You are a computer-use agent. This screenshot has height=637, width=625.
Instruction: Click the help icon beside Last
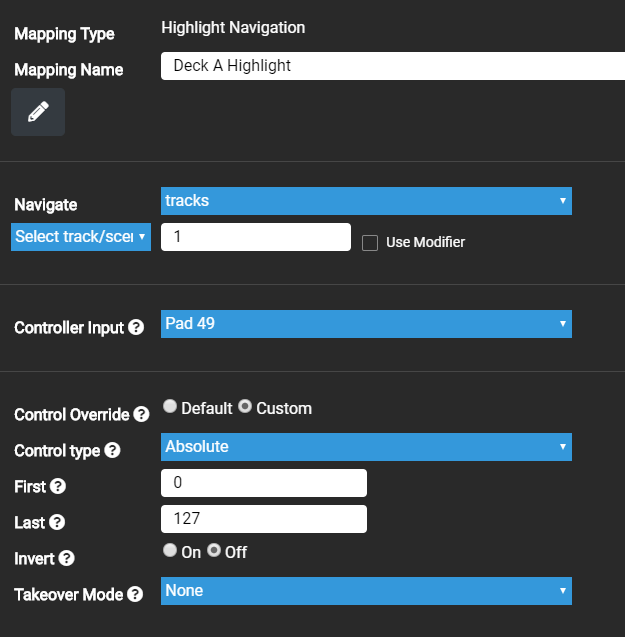[x=57, y=522]
